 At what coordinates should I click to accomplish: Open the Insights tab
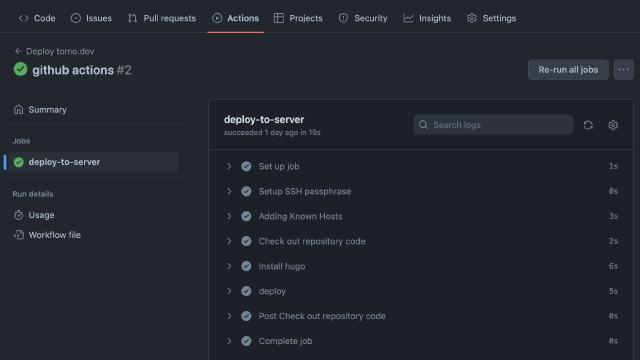(x=427, y=18)
